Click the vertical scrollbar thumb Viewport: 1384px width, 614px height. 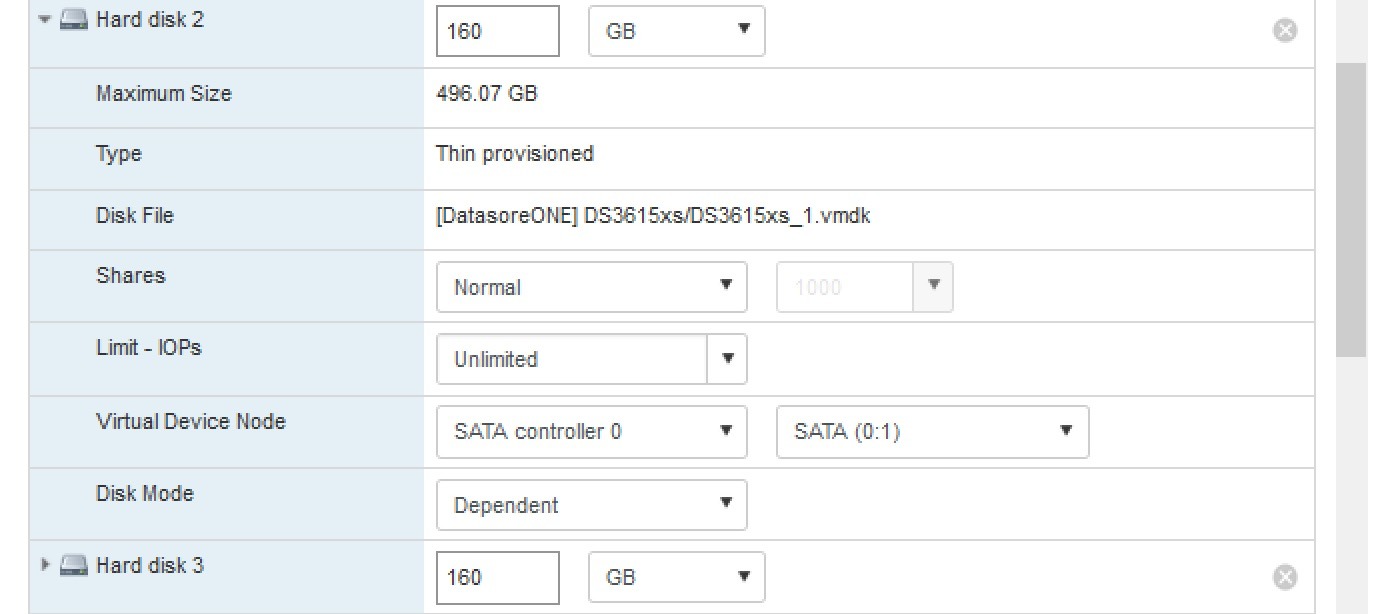(x=1350, y=208)
